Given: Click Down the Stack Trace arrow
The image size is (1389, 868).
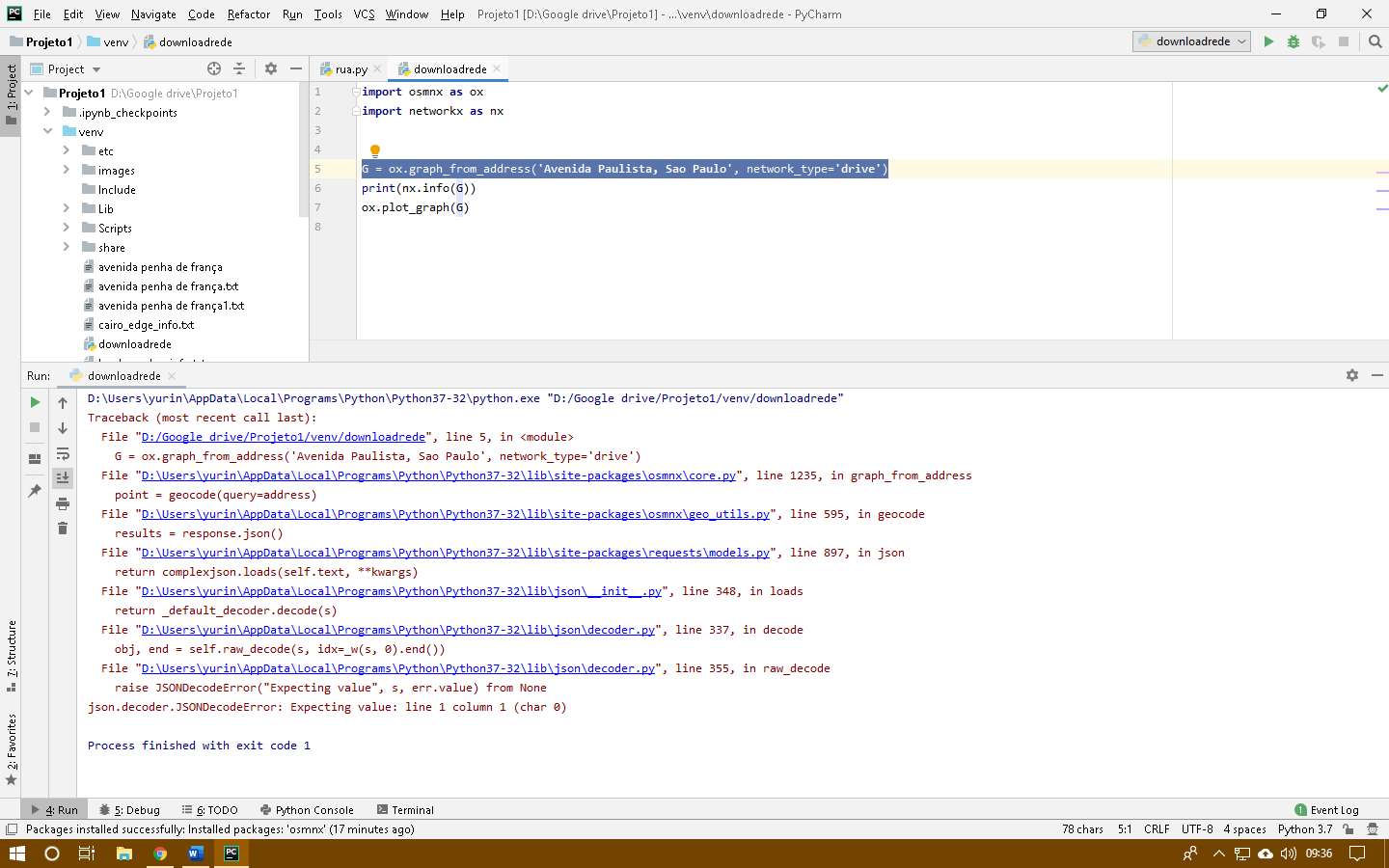Looking at the screenshot, I should tap(63, 427).
